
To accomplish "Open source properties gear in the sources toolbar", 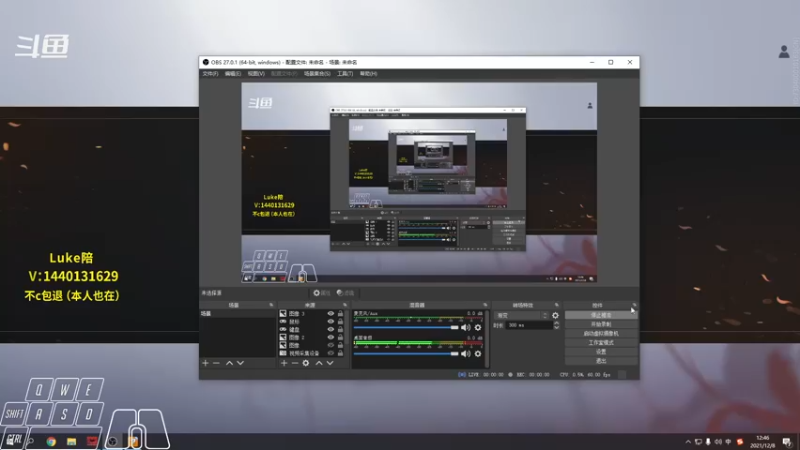I will [x=306, y=363].
